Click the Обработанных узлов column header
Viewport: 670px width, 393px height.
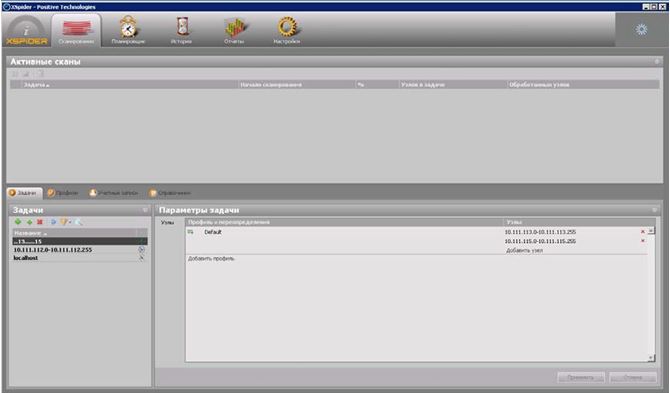tap(583, 85)
